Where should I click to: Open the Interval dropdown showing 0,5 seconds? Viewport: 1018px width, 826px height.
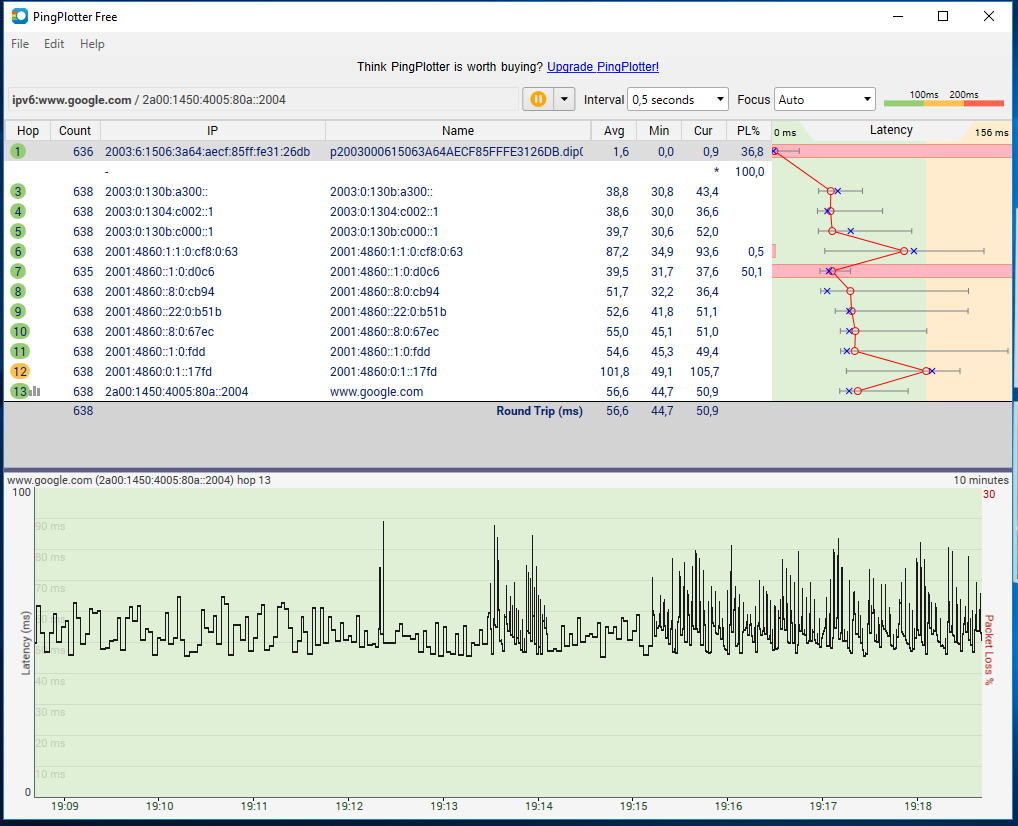tap(678, 99)
